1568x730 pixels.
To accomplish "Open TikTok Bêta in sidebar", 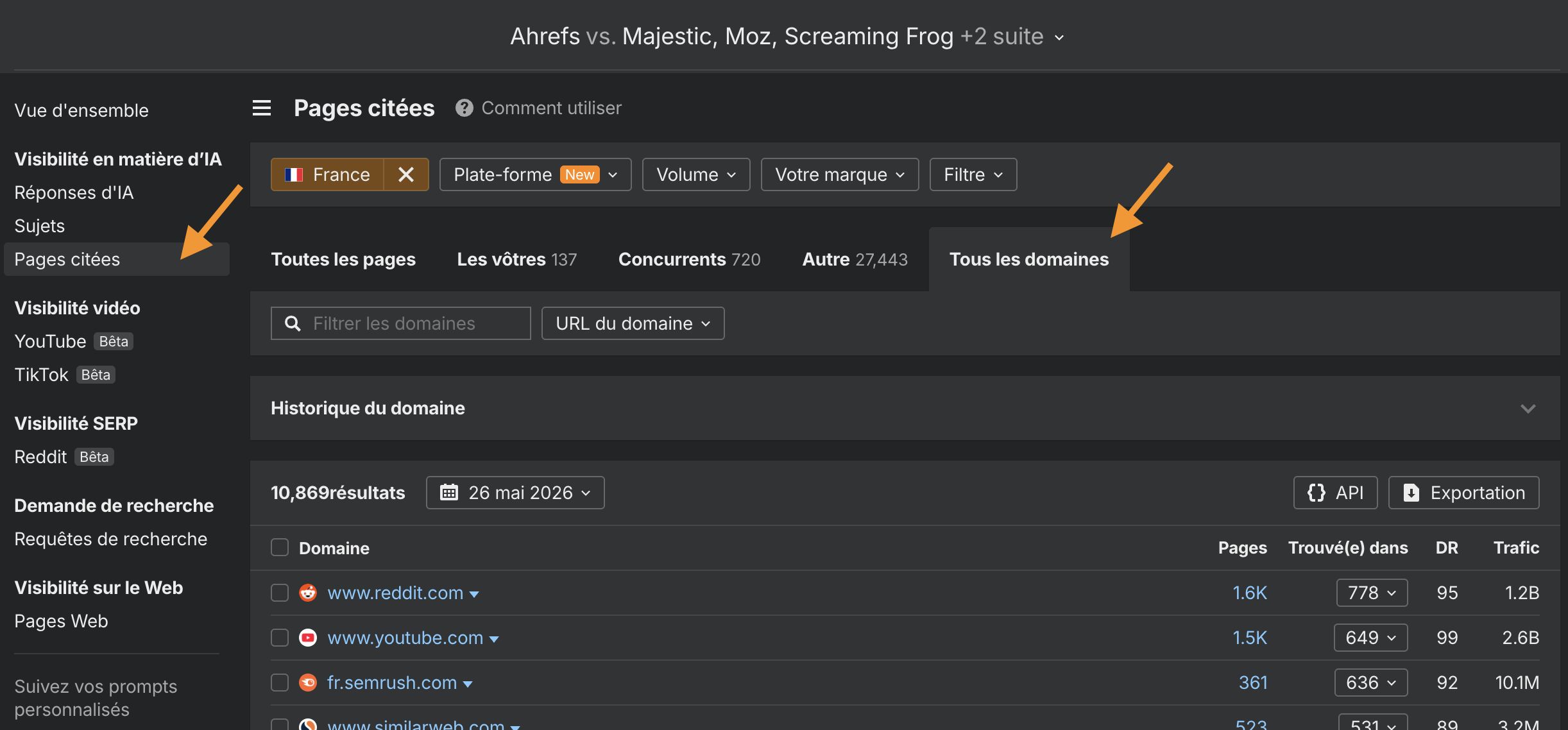I will point(64,375).
